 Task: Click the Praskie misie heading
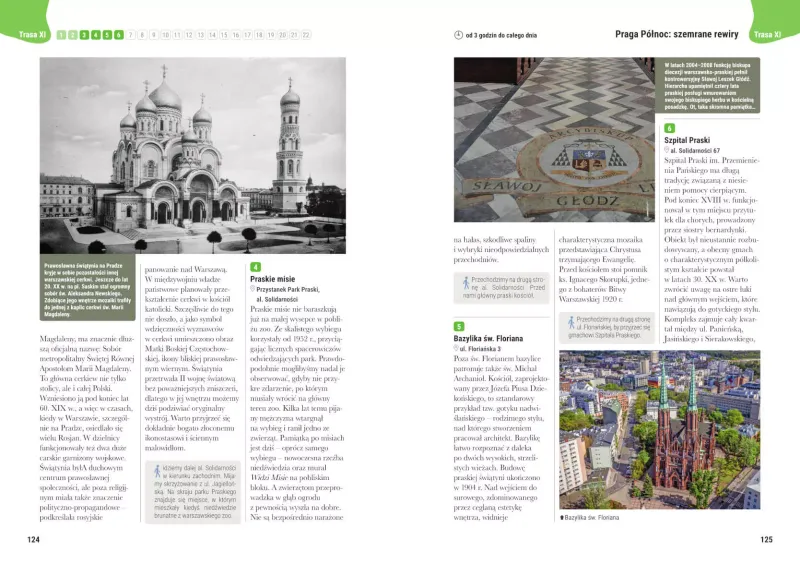(272, 279)
